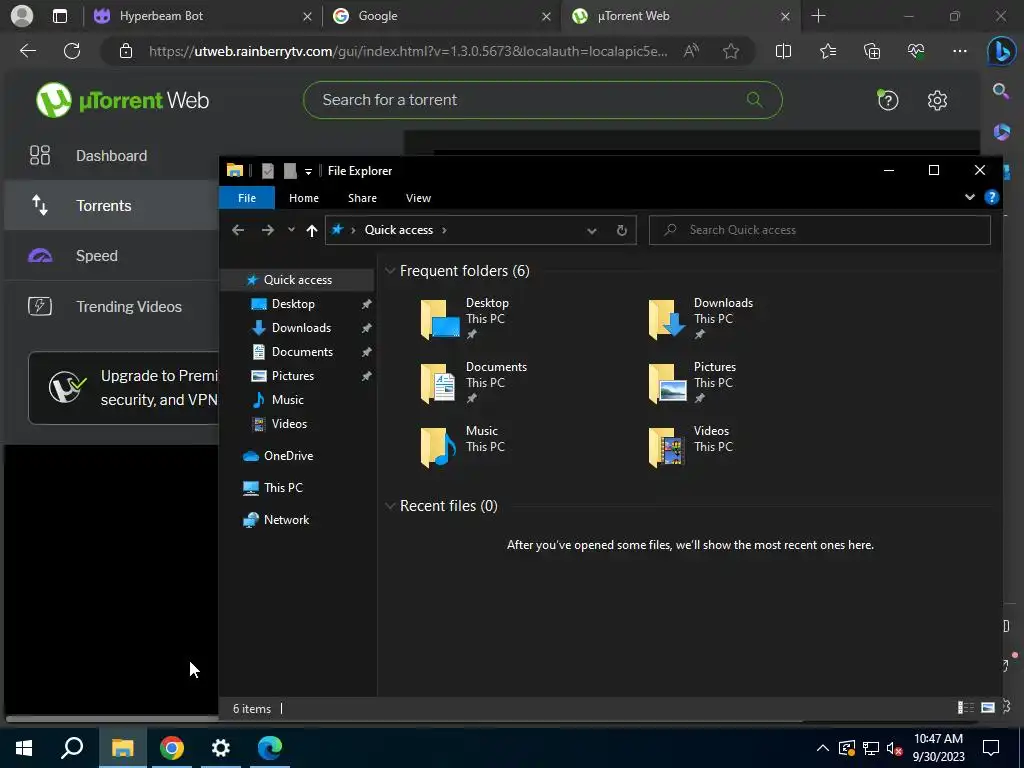Screen dimensions: 1024x768
Task: Select the Desktop frequent folder icon
Action: [x=440, y=319]
